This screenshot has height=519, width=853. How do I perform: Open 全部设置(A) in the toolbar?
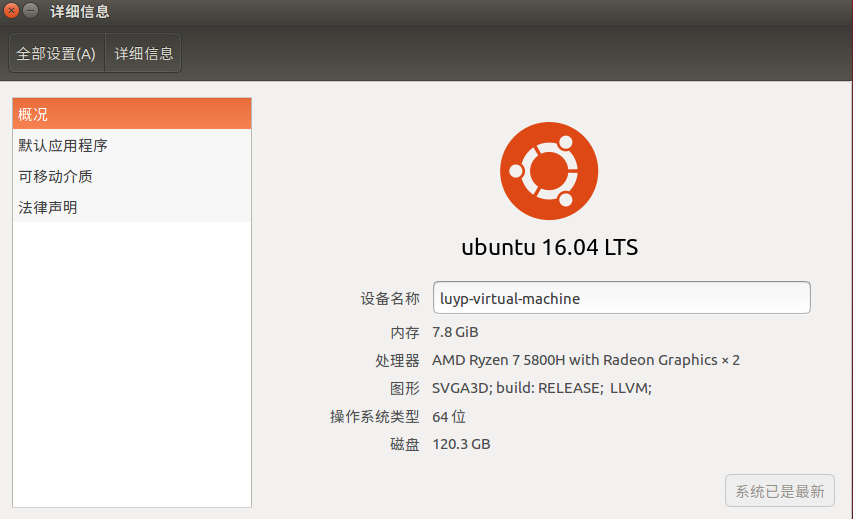pos(56,53)
